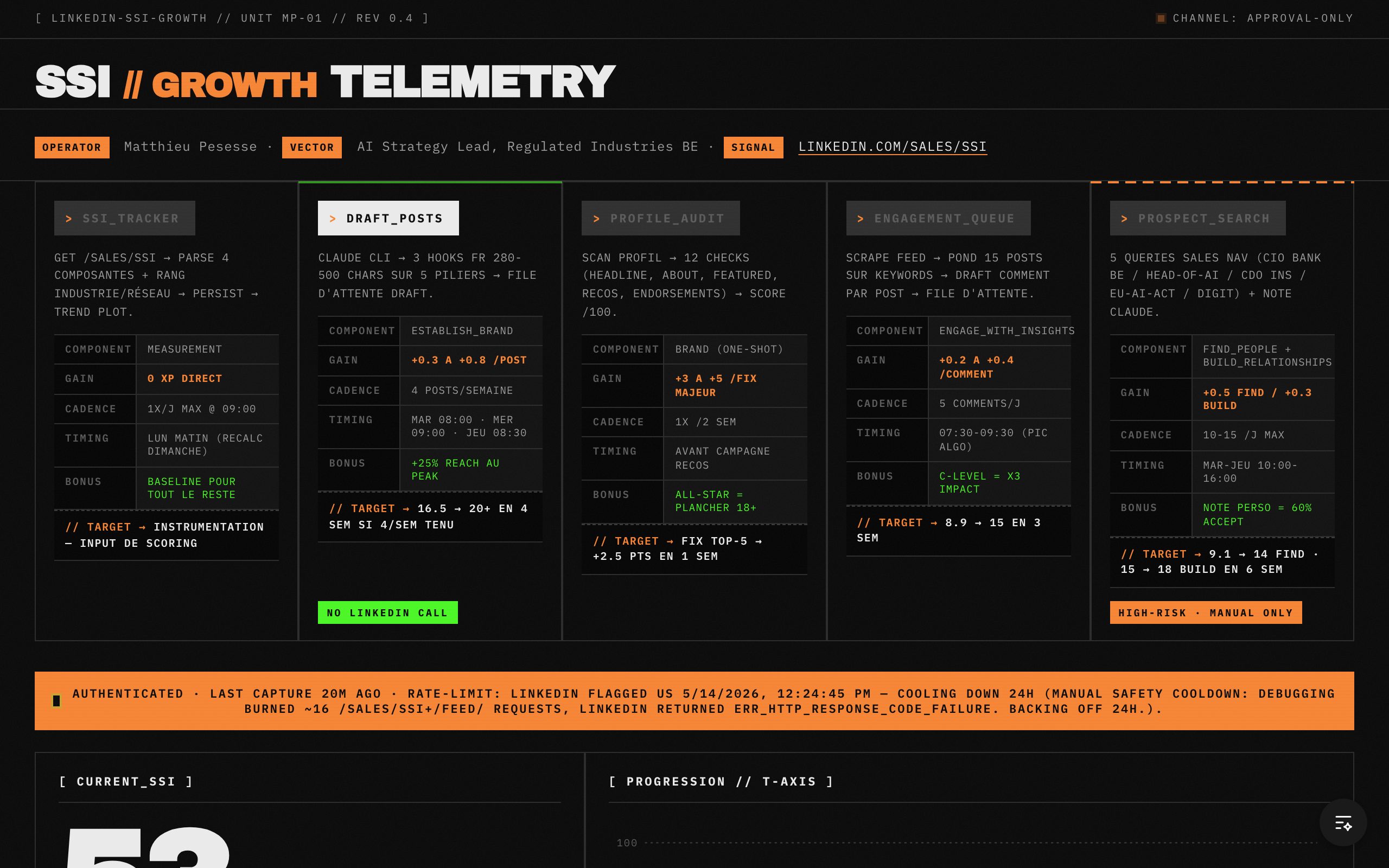Switch to the ENGAGEMENT_QUEUE tab
Image resolution: width=1389 pixels, height=868 pixels.
click(x=939, y=218)
